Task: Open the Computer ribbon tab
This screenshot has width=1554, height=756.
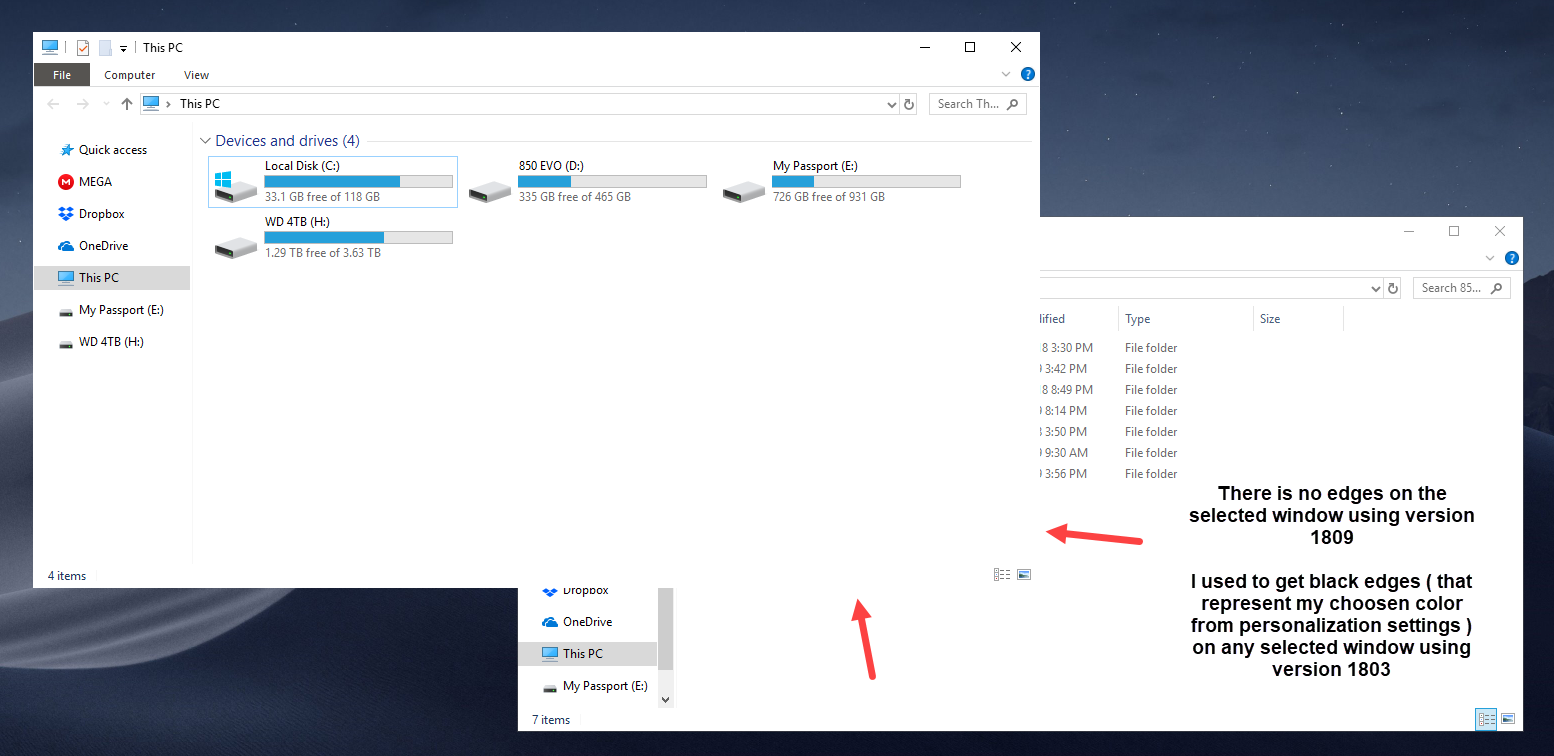Action: pos(130,75)
